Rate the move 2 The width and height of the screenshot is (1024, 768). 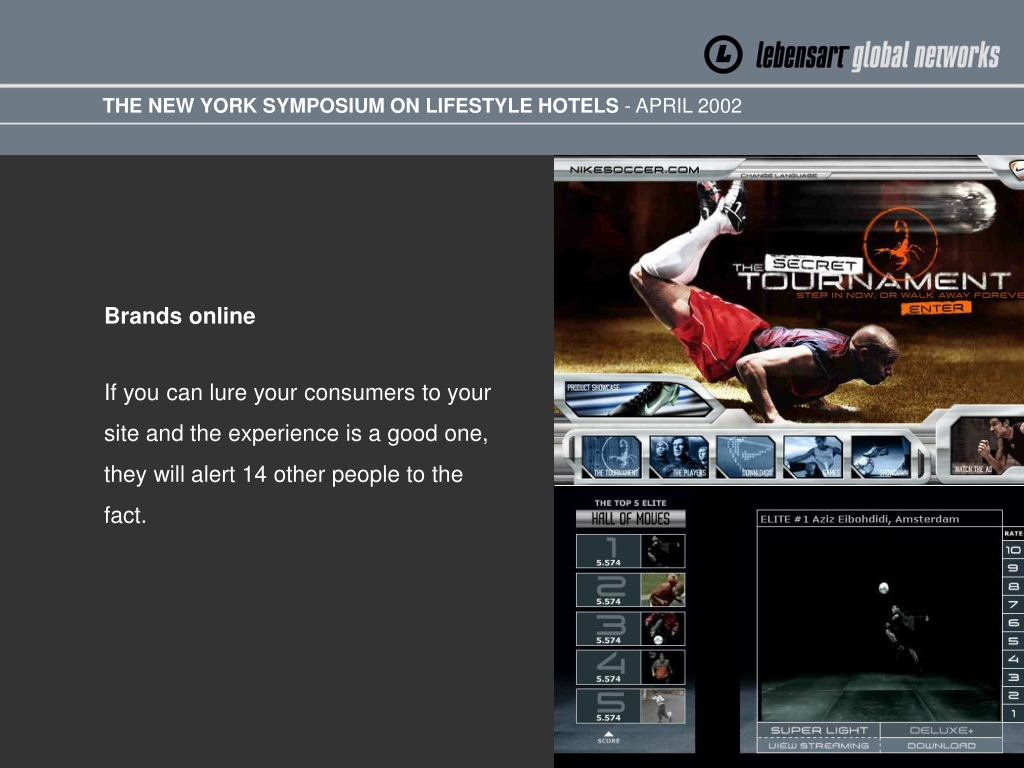(x=1013, y=696)
